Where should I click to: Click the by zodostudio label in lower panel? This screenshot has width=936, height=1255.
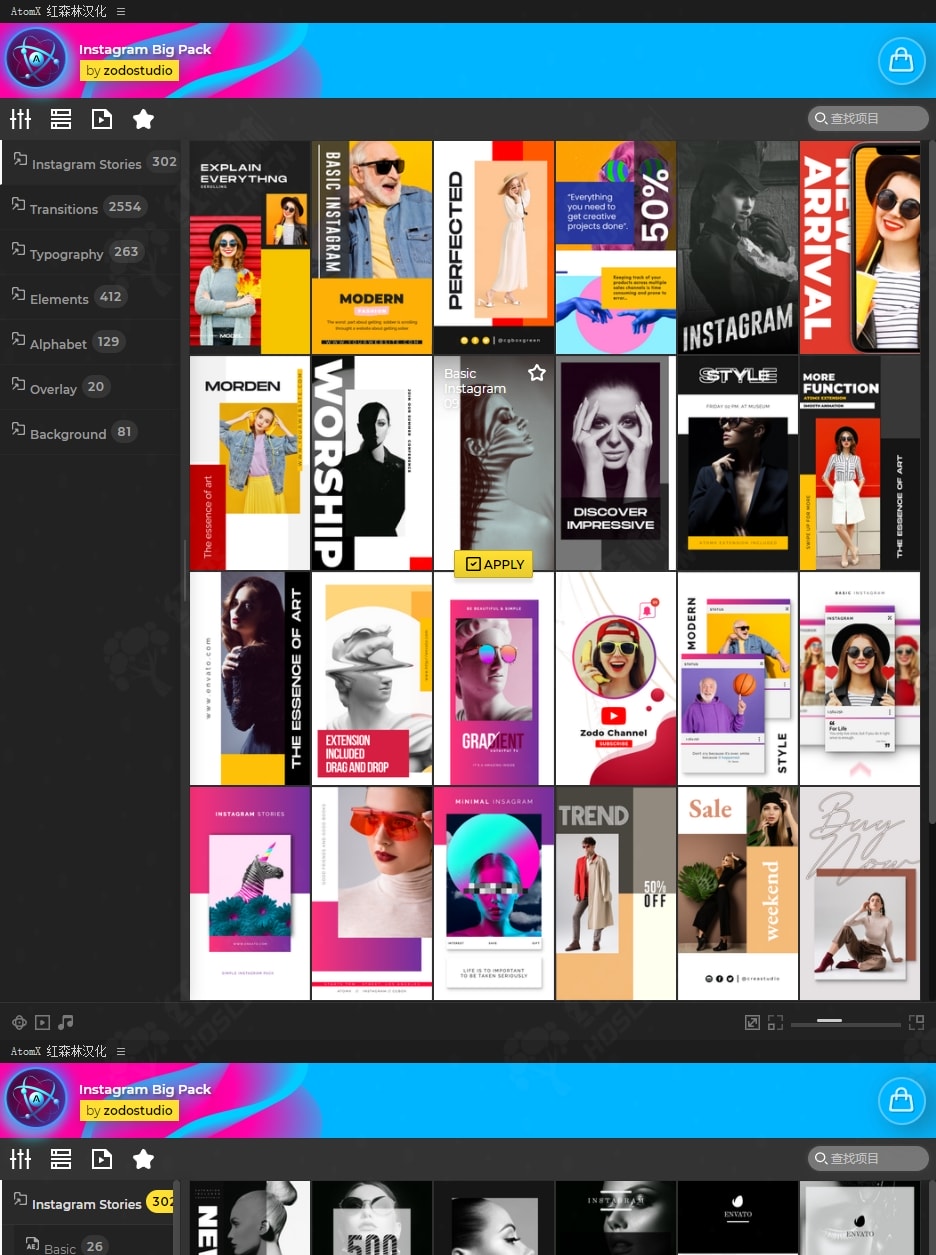click(129, 1111)
